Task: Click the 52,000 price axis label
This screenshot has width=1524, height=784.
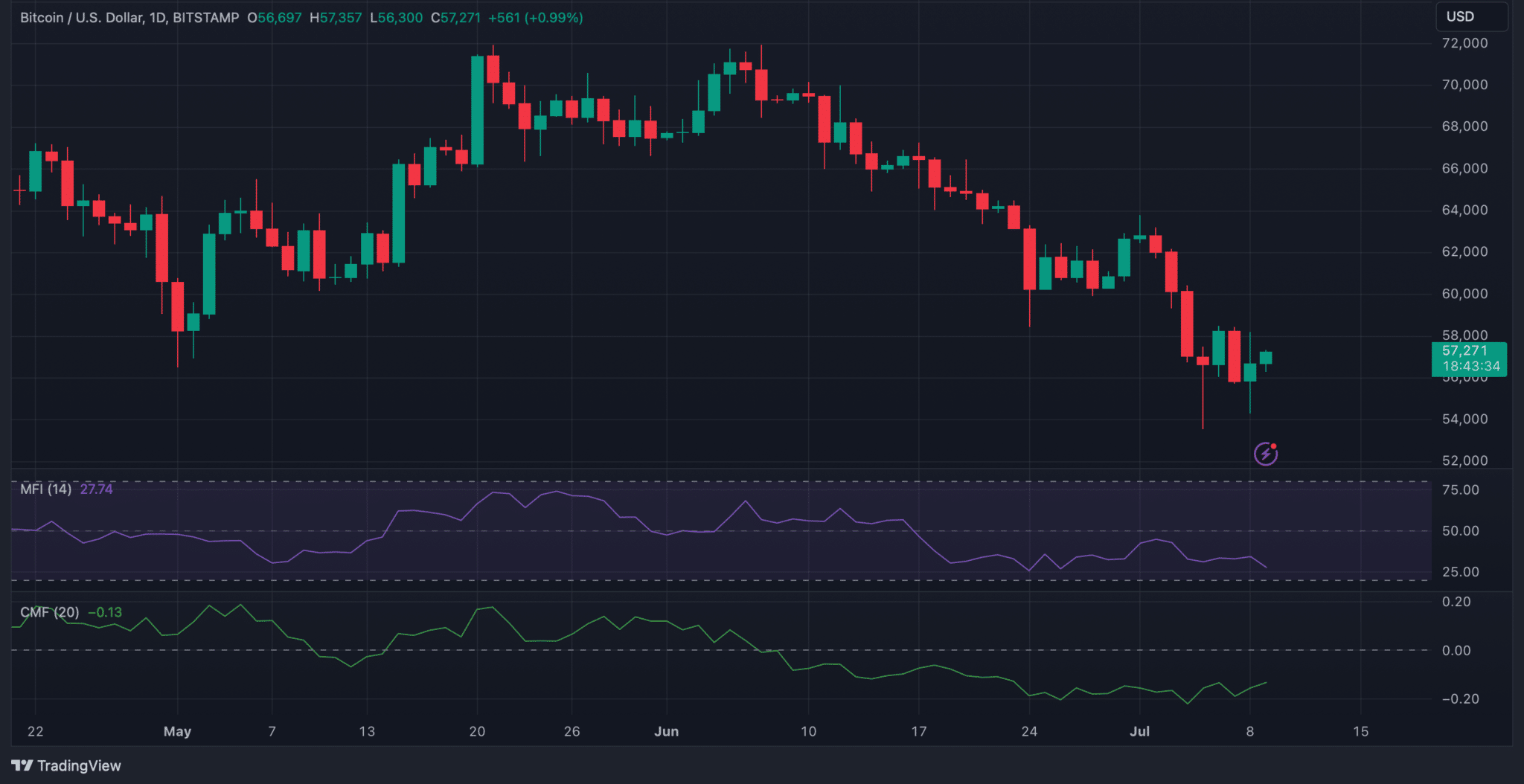Action: click(x=1464, y=460)
